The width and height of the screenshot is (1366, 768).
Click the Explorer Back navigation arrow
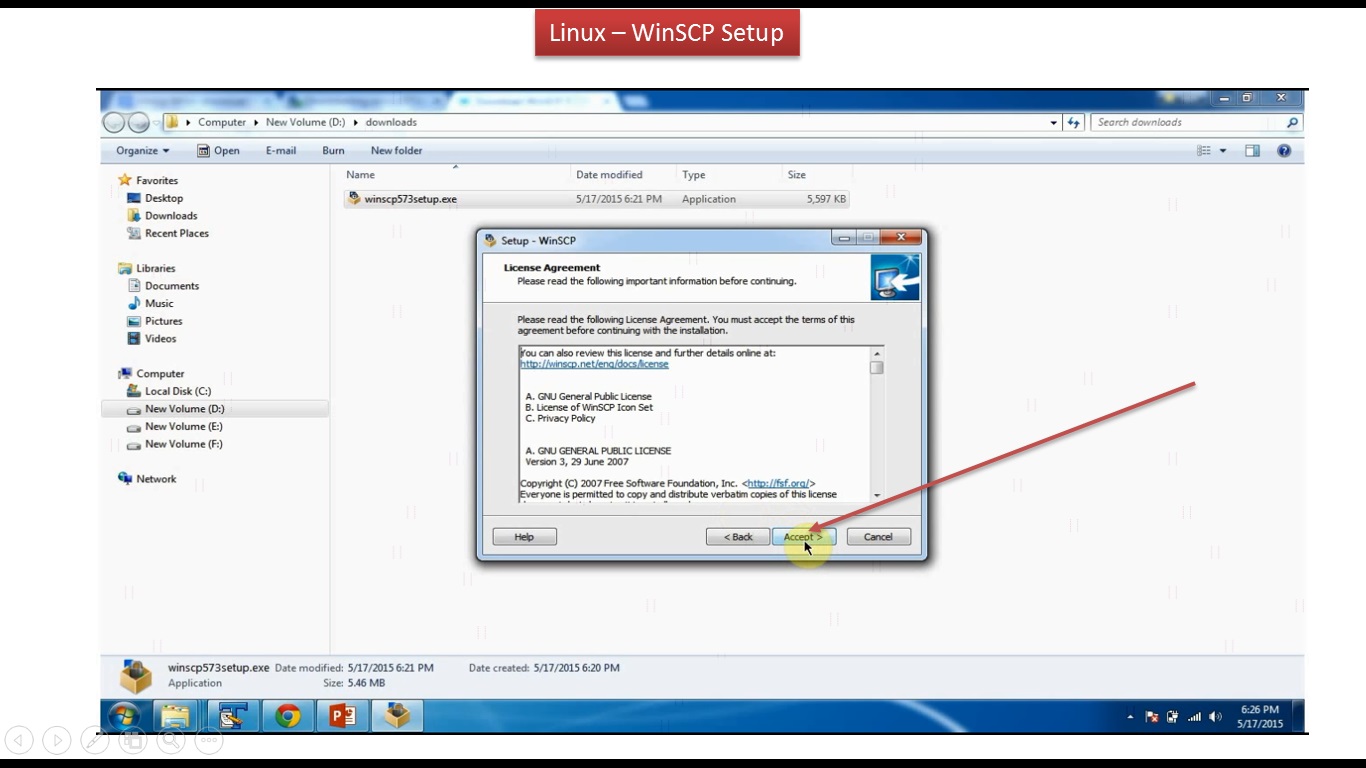tap(114, 123)
